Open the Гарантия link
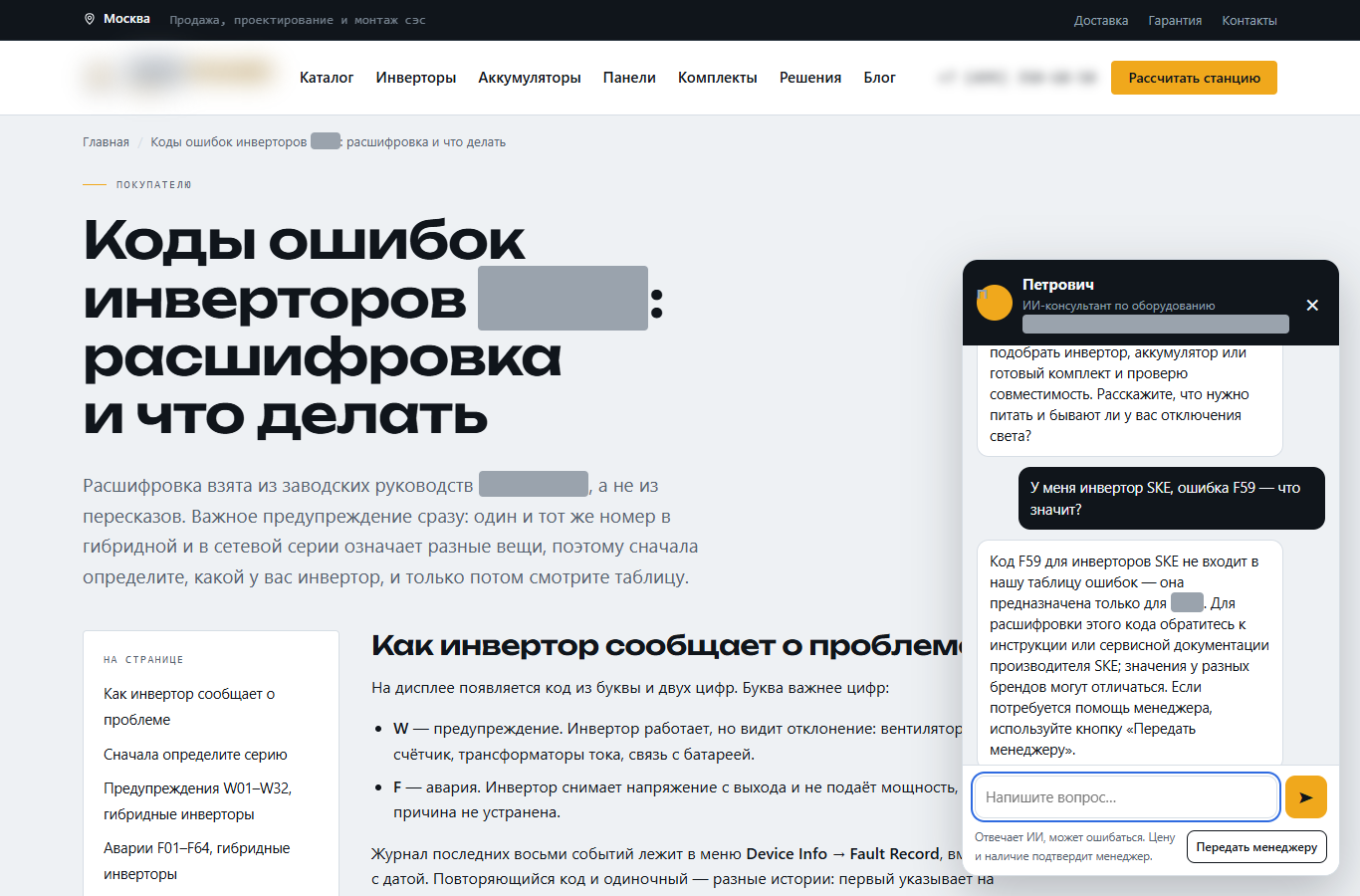Image resolution: width=1360 pixels, height=896 pixels. coord(1175,20)
